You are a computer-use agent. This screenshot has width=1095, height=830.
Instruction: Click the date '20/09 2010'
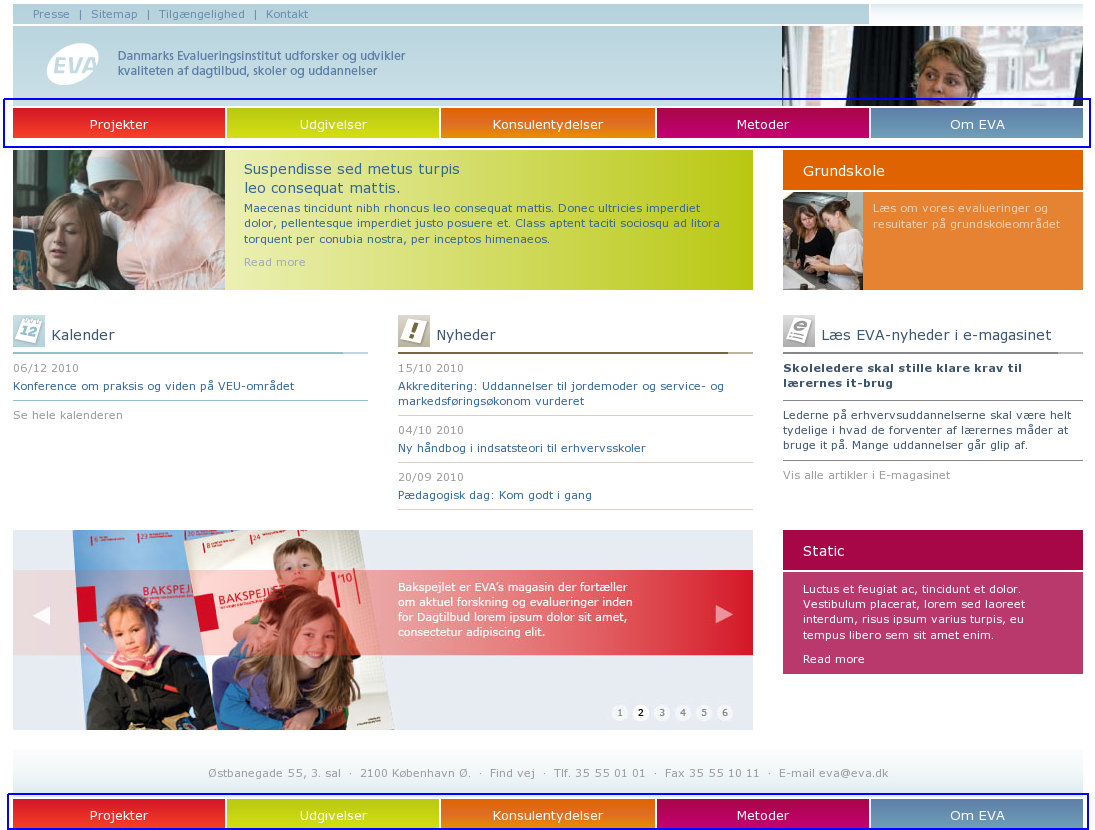tap(431, 477)
